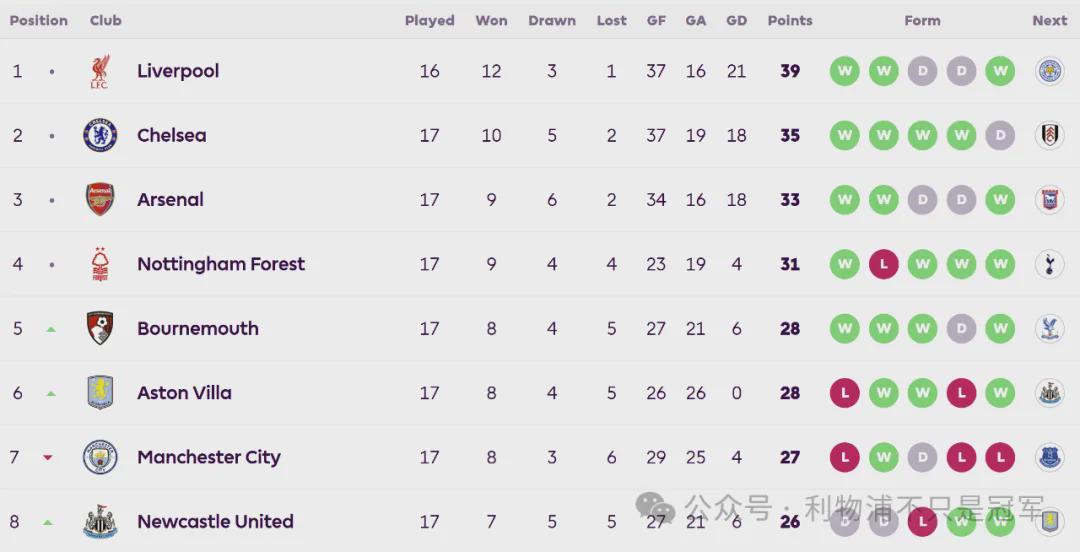1080x552 pixels.
Task: Click Manchester City's red down arrow indicator
Action: pos(48,458)
